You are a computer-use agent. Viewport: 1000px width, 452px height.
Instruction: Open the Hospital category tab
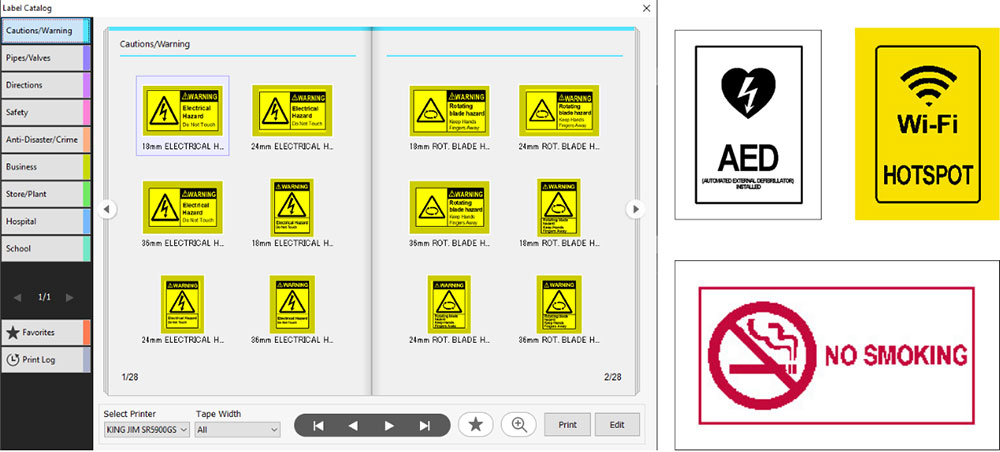point(46,221)
